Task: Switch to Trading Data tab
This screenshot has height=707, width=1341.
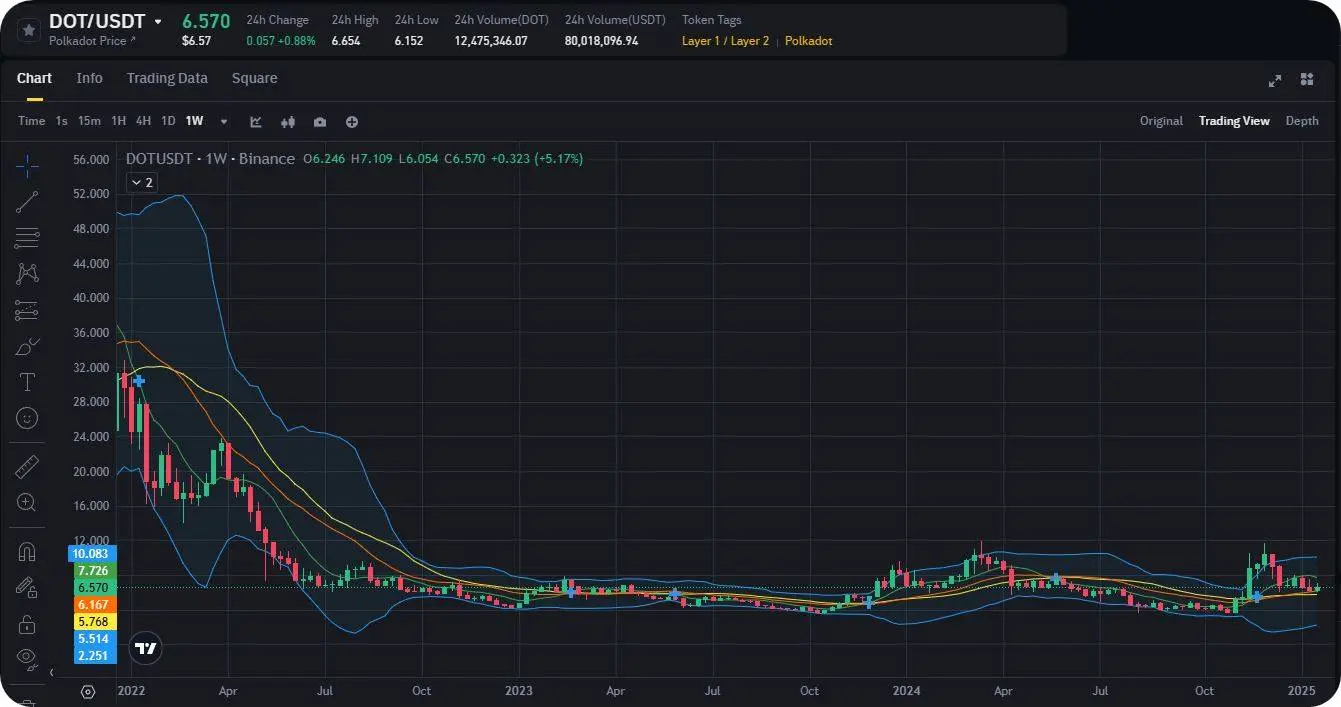Action: (x=167, y=78)
